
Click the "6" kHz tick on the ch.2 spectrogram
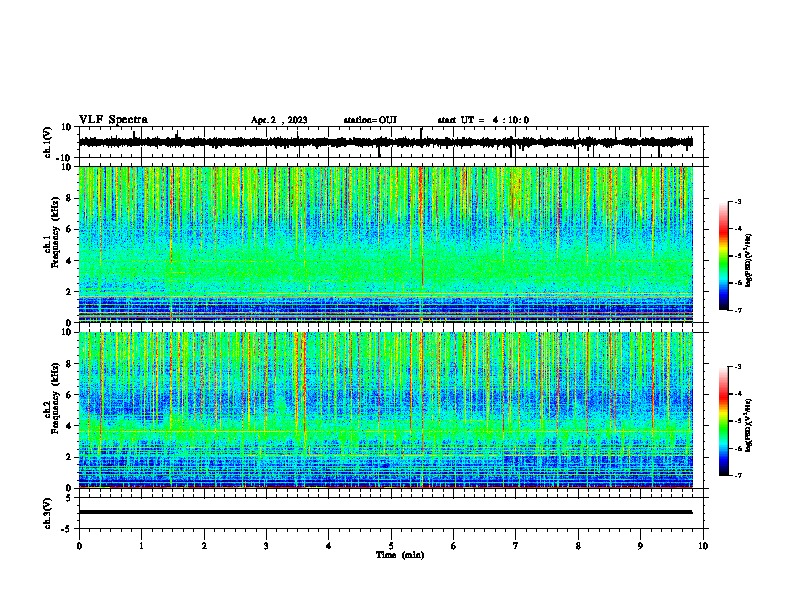click(x=69, y=395)
